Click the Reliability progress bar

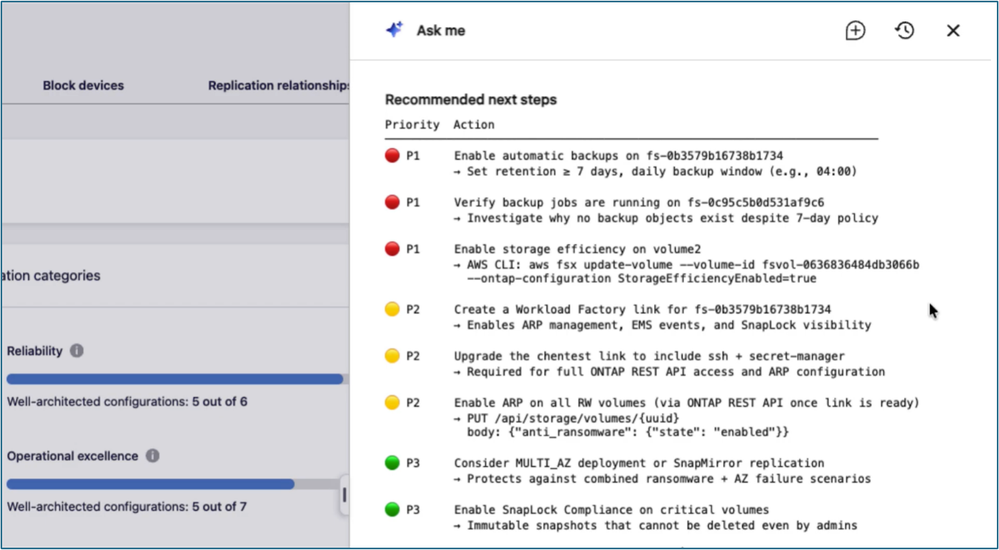[x=177, y=379]
